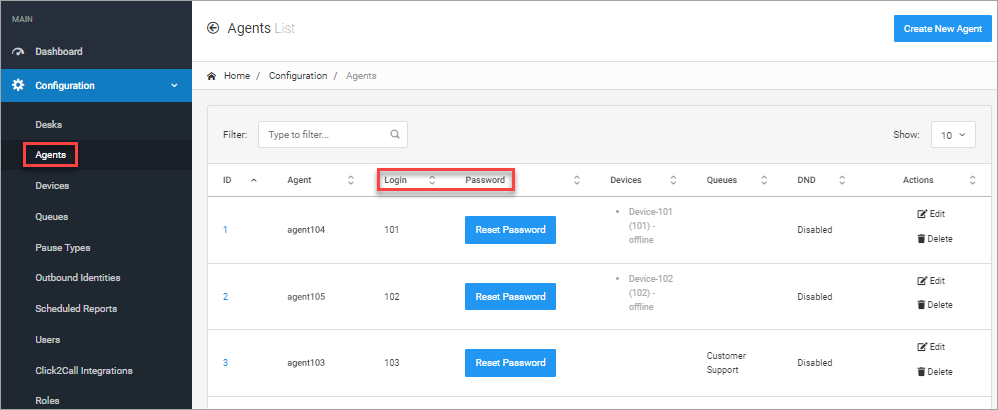This screenshot has width=998, height=410.
Task: Click Device-102 offline entry
Action: coord(650,293)
